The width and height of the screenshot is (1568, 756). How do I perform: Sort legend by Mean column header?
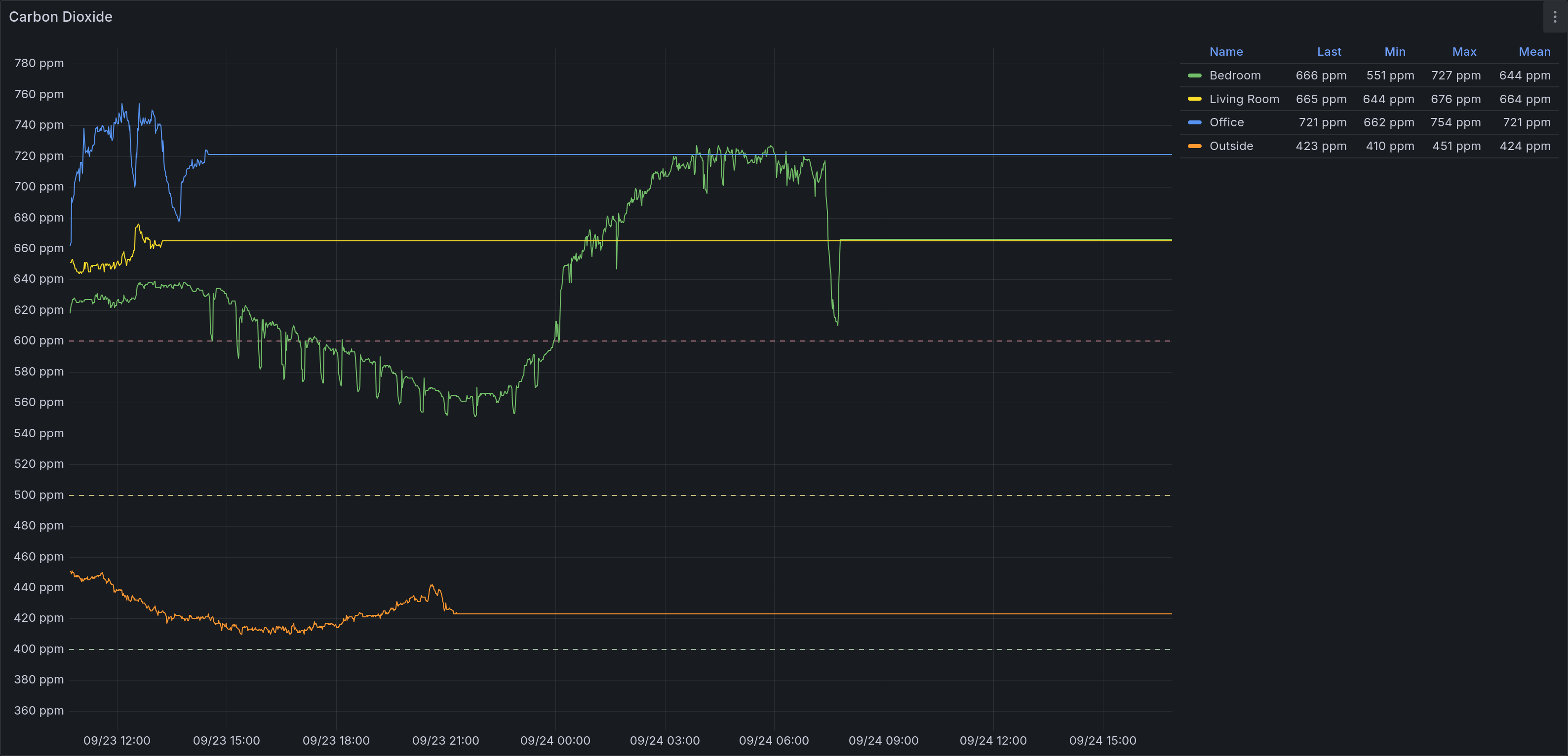[x=1534, y=52]
